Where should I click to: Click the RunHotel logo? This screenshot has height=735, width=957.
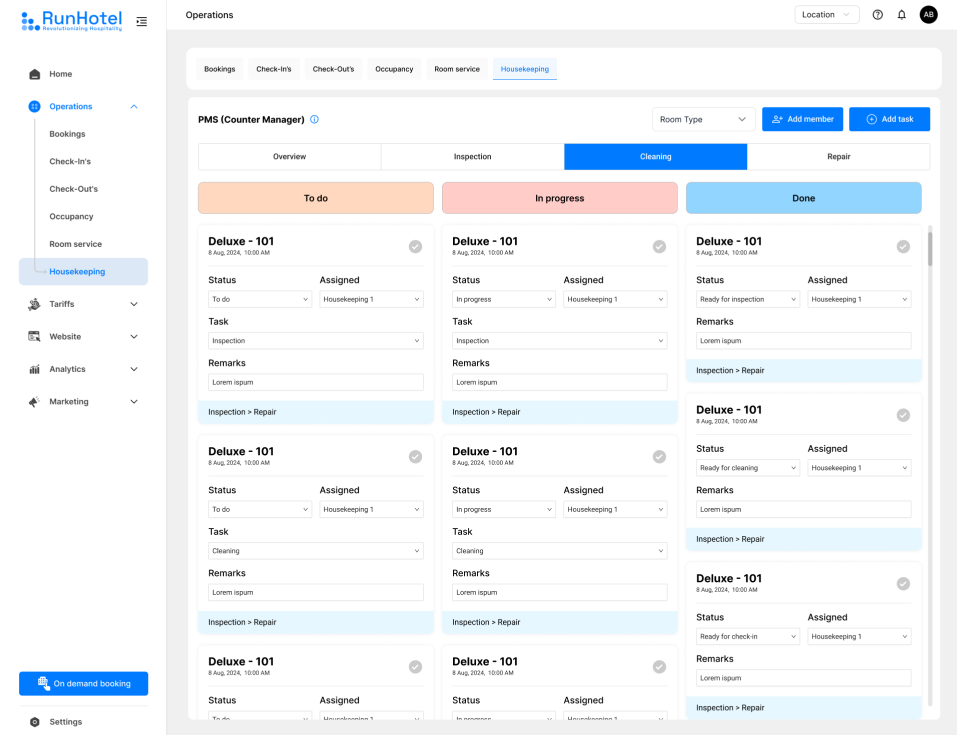tap(72, 21)
